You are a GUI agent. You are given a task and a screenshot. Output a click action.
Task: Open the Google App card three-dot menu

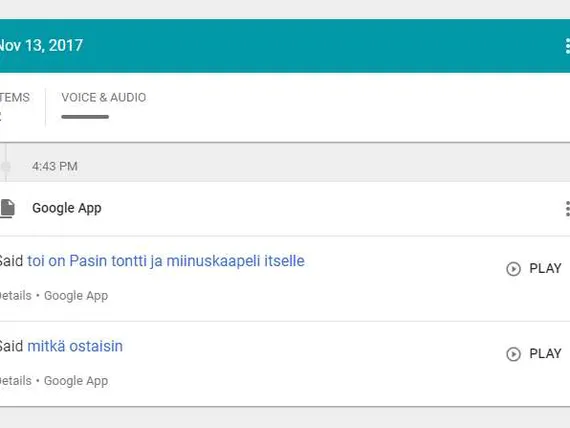(567, 209)
